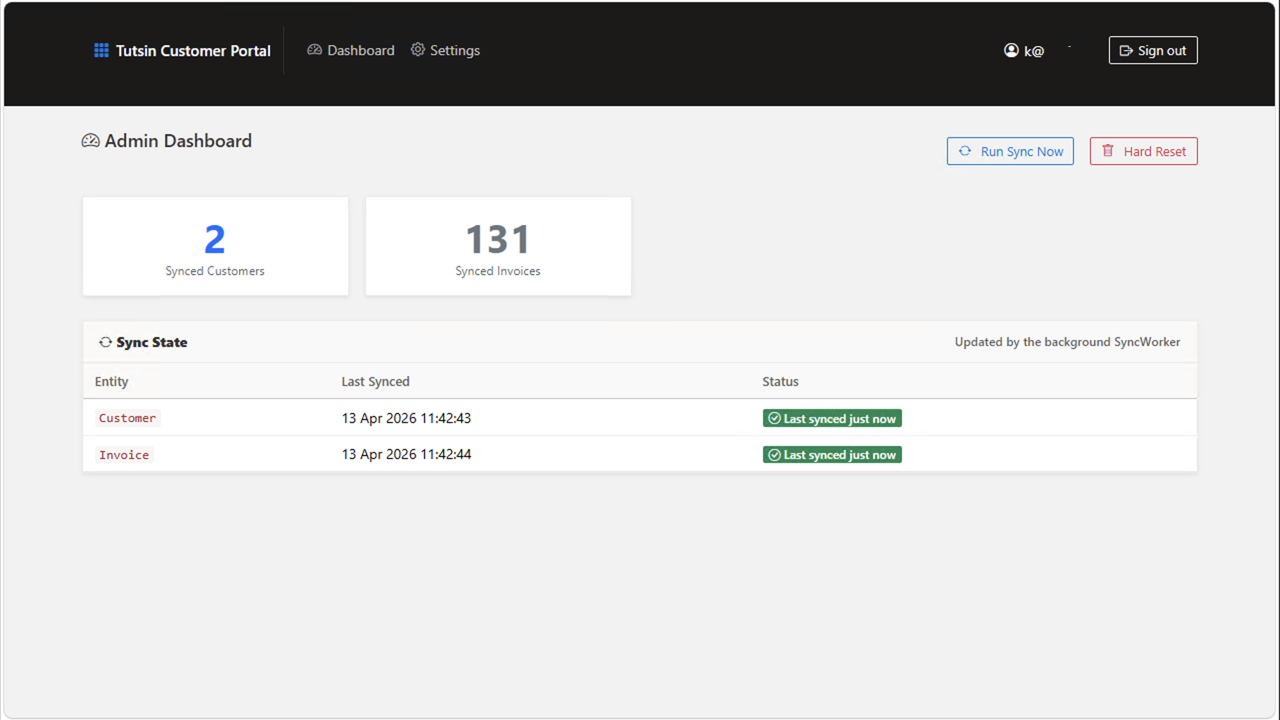This screenshot has width=1280, height=720.
Task: Click the Synced Customers count card
Action: pos(215,246)
